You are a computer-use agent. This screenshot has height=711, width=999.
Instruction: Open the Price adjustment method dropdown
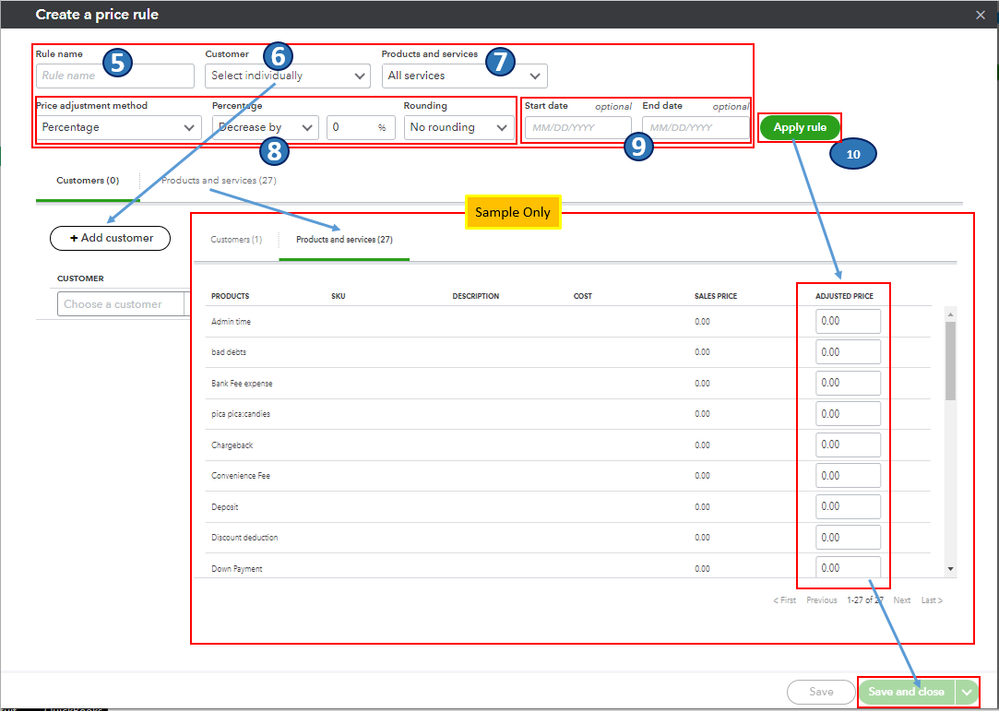click(119, 127)
